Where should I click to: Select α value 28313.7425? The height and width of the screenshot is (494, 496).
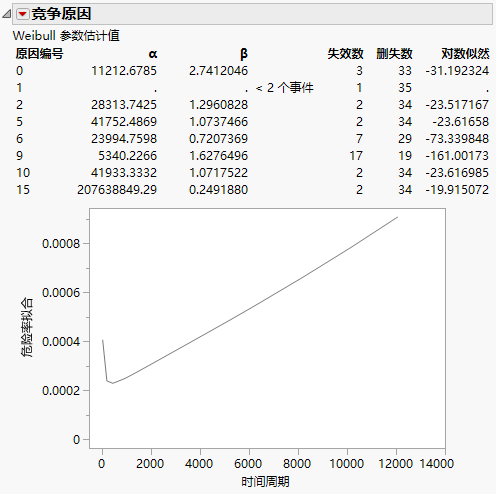pyautogui.click(x=124, y=105)
